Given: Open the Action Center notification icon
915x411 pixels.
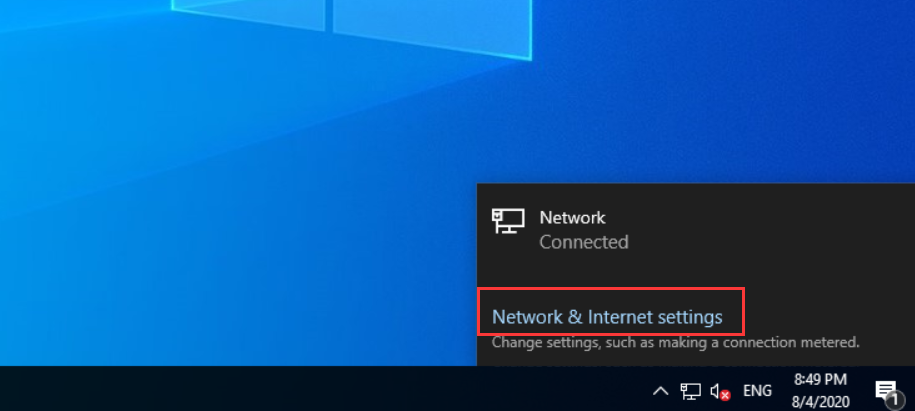Looking at the screenshot, I should click(885, 391).
